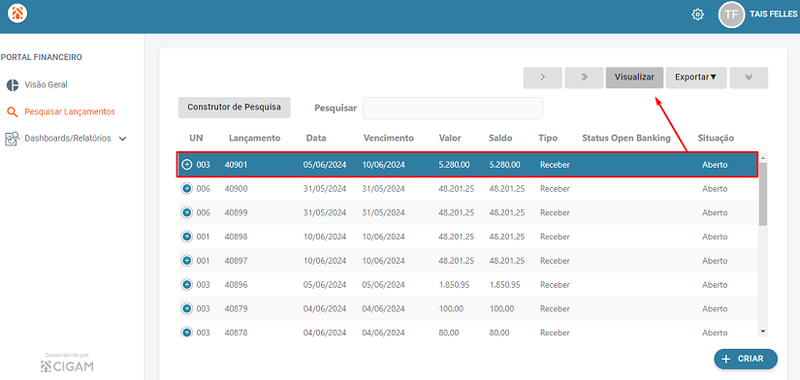The height and width of the screenshot is (380, 800).
Task: Open Construtor de Pesquisa
Action: 234,108
